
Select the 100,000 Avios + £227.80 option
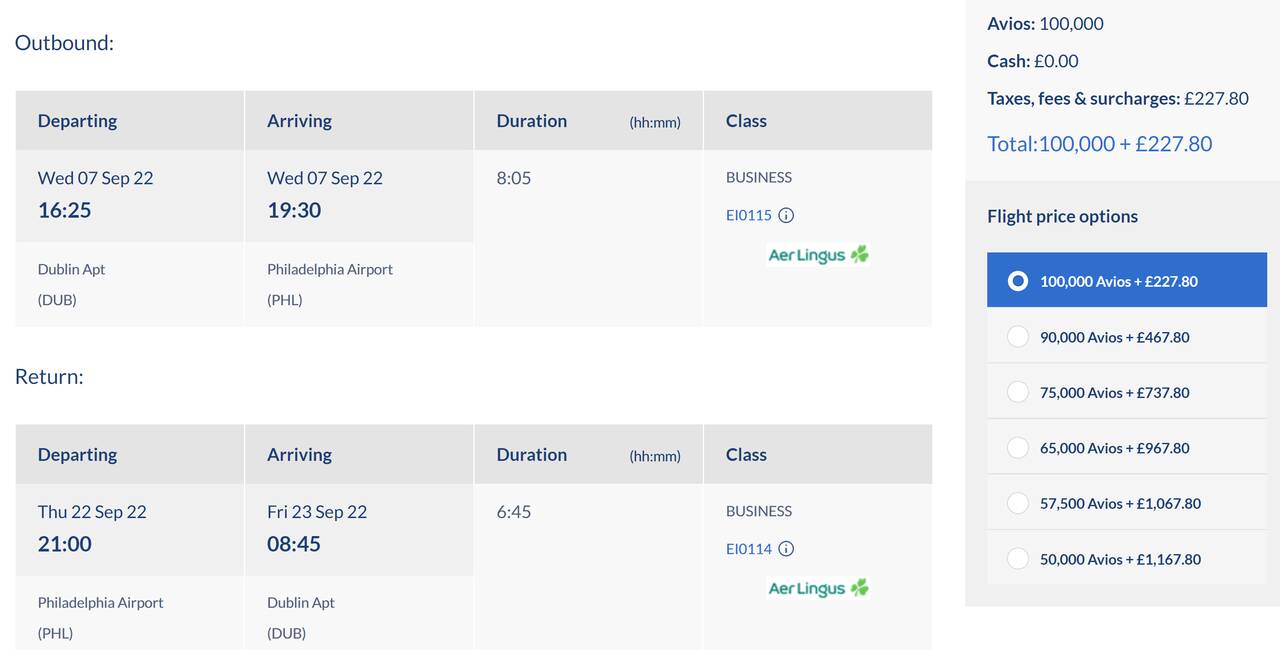click(1127, 281)
